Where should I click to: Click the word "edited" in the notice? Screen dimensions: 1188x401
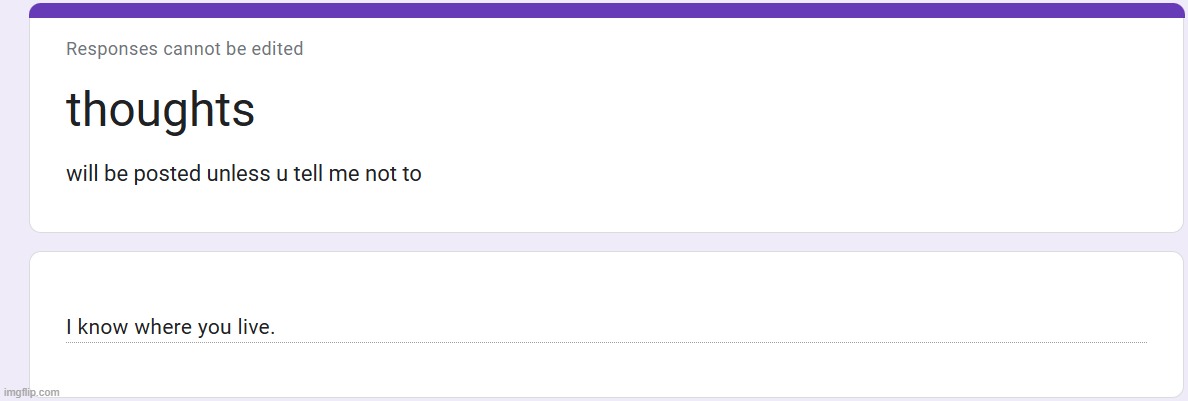(277, 49)
